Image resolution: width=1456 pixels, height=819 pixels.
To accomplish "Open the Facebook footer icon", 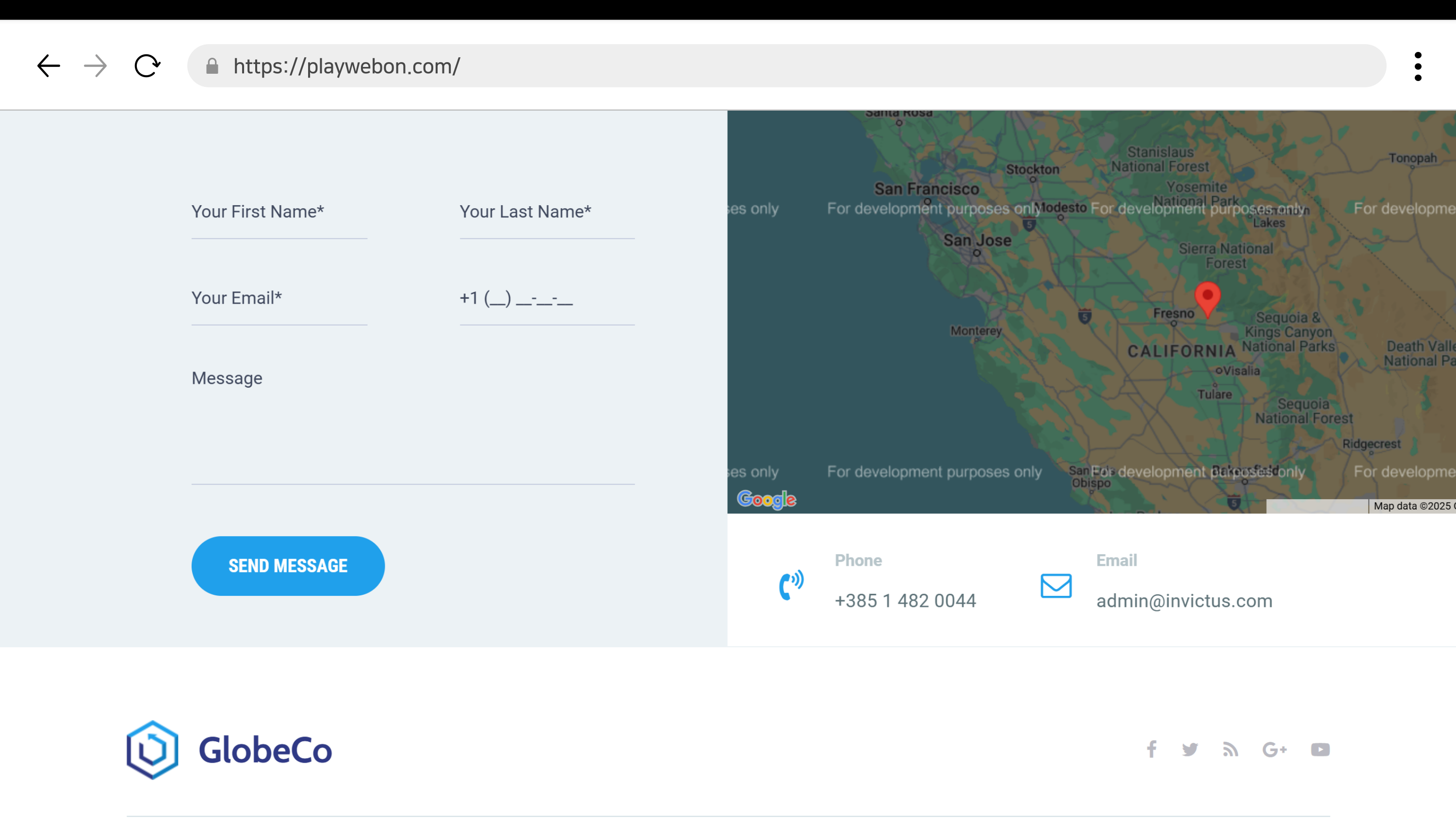I will [x=1151, y=750].
